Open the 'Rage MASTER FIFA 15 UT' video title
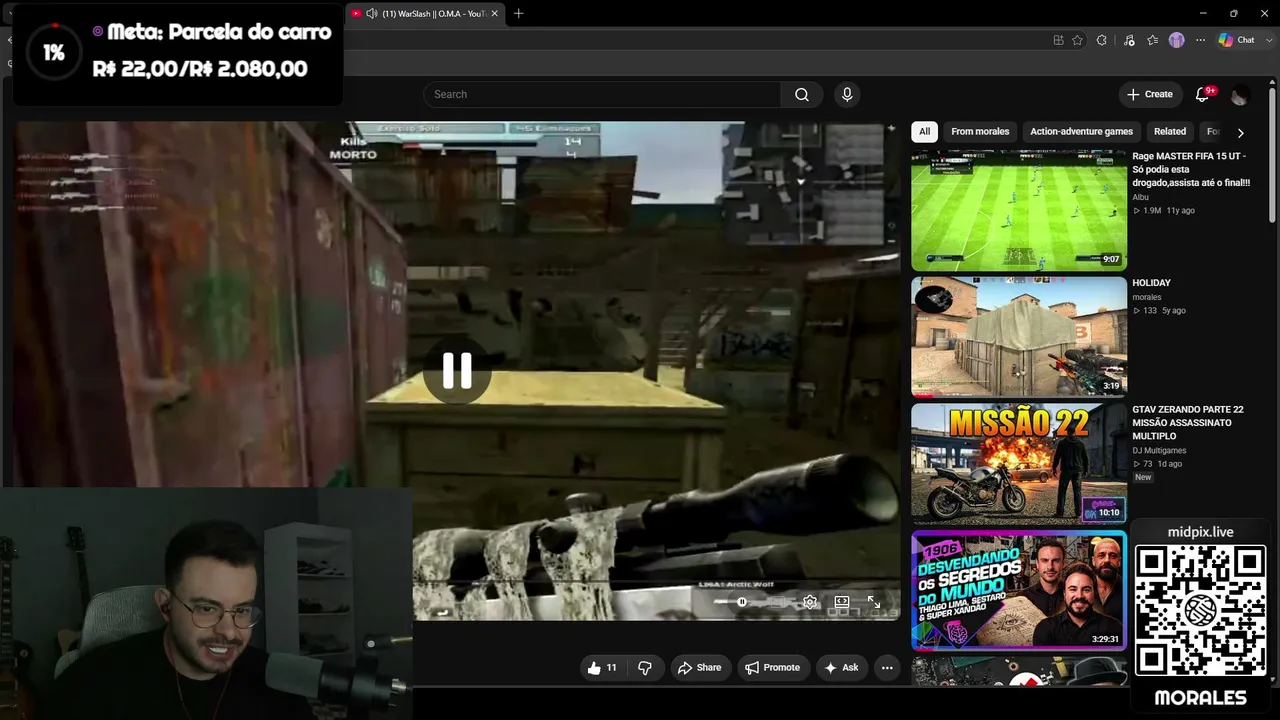The width and height of the screenshot is (1280, 720). [1191, 170]
